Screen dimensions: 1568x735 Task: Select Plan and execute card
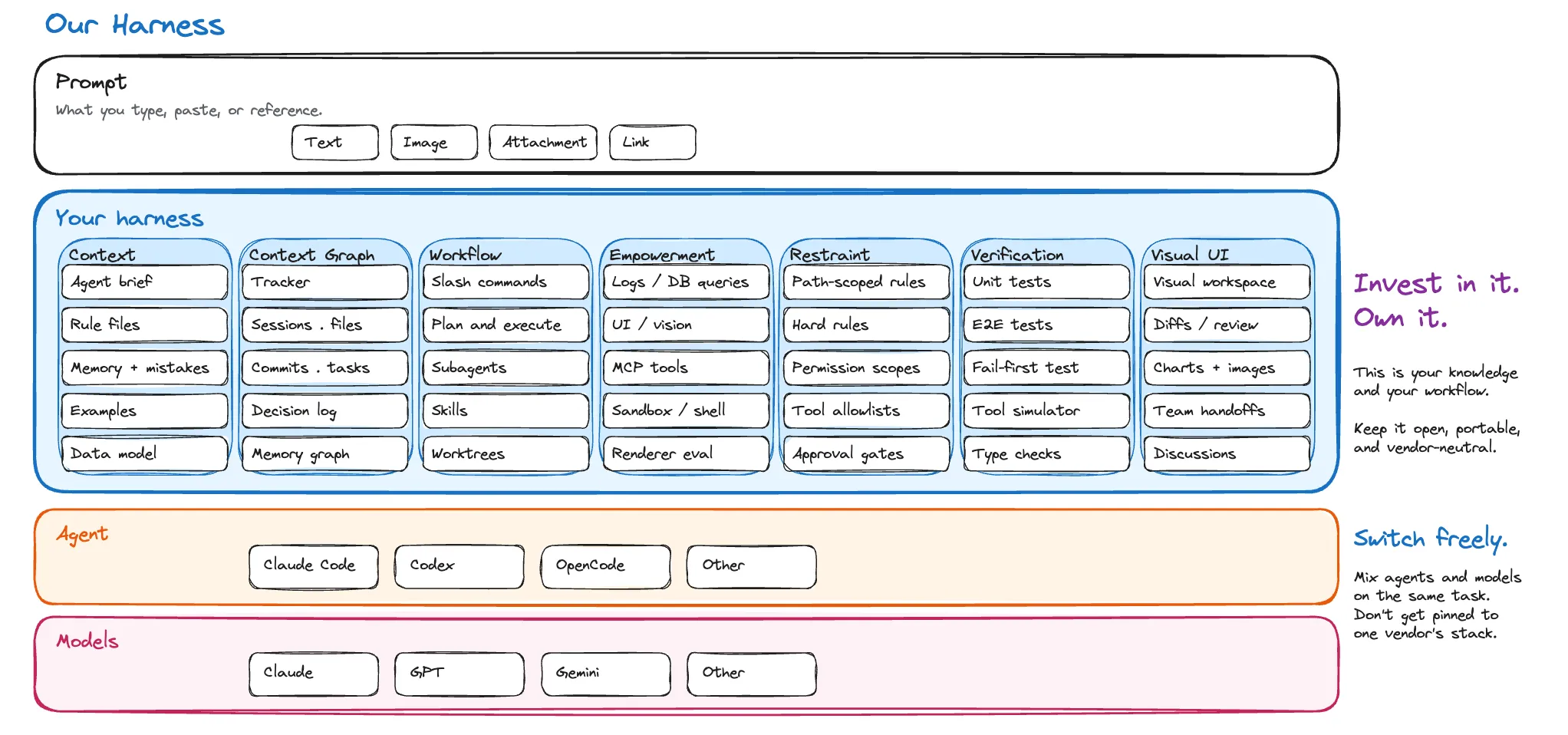pyautogui.click(x=506, y=325)
